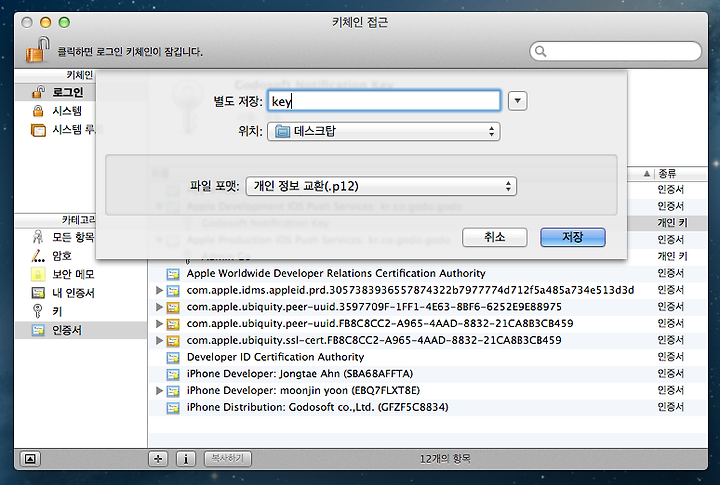Click certificate icon of iPhone Developer: moonjin yoon

click(x=173, y=391)
